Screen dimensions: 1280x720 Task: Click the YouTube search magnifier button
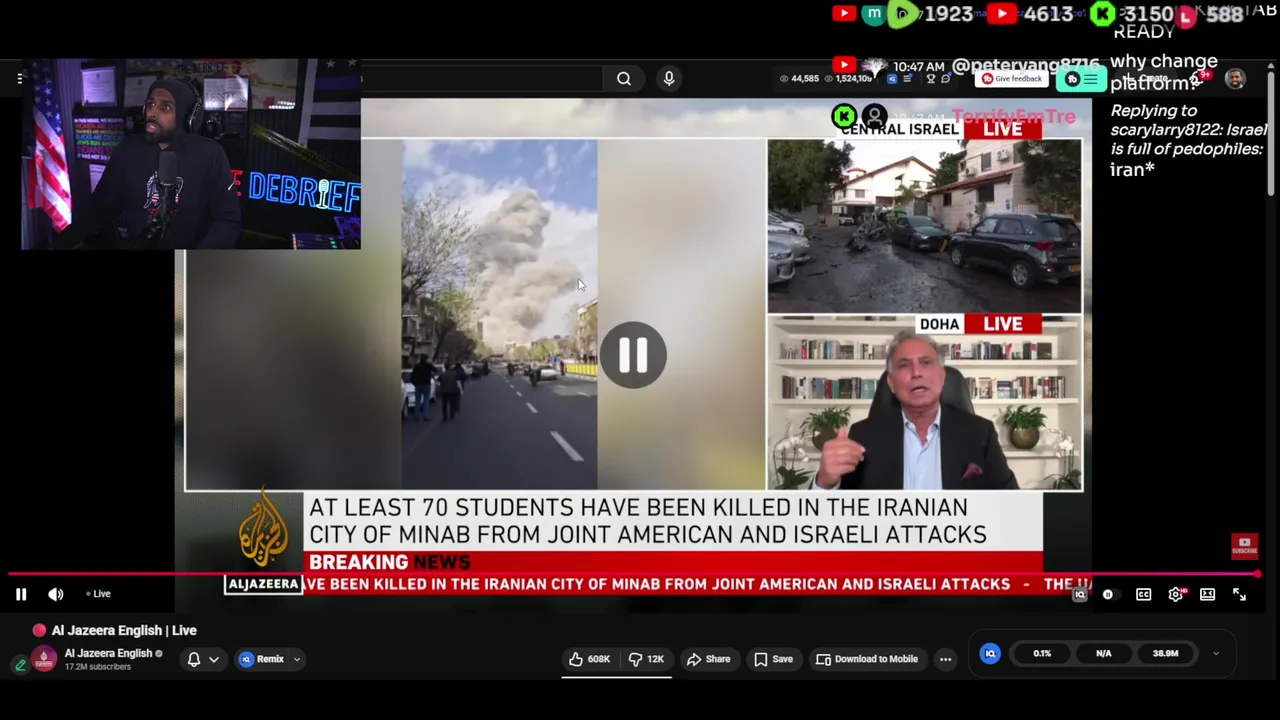(x=624, y=79)
